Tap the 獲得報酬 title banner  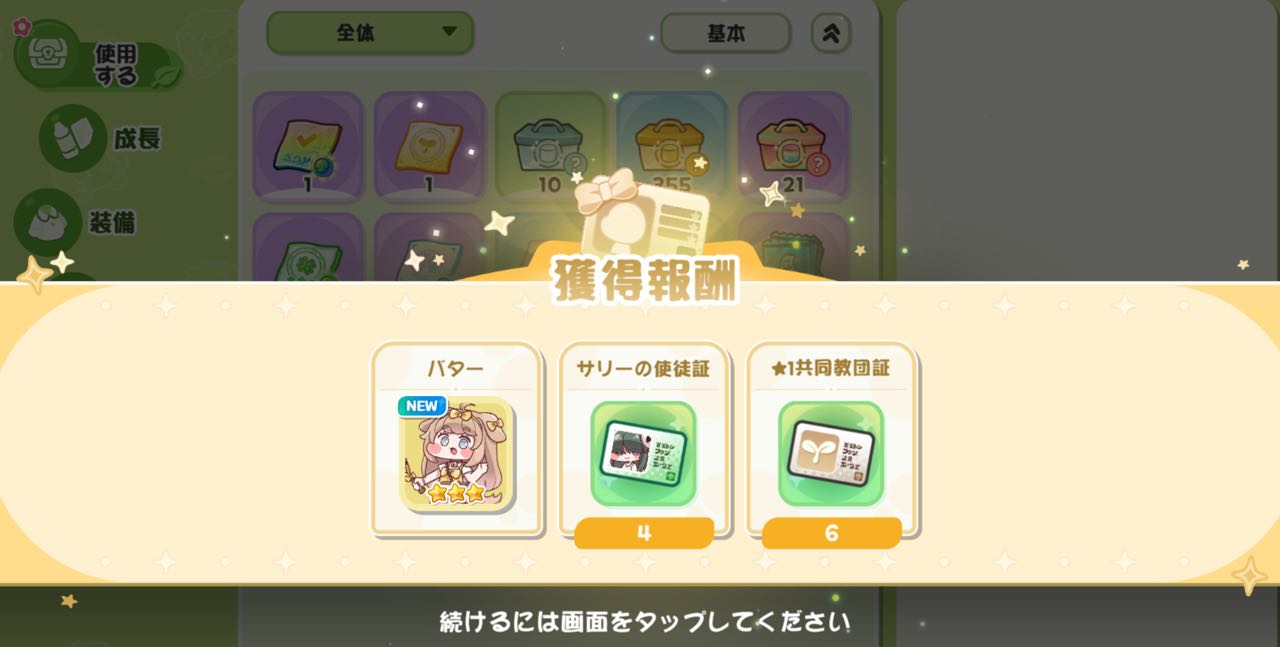[x=645, y=282]
